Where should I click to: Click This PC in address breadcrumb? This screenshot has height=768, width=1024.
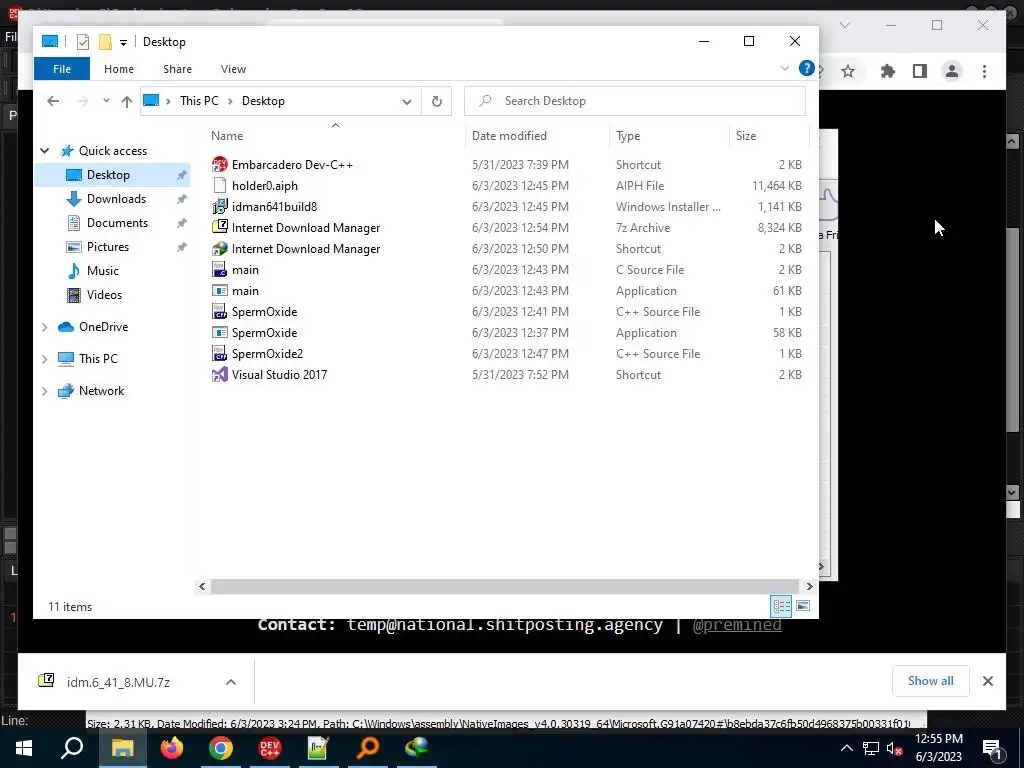[x=199, y=101]
